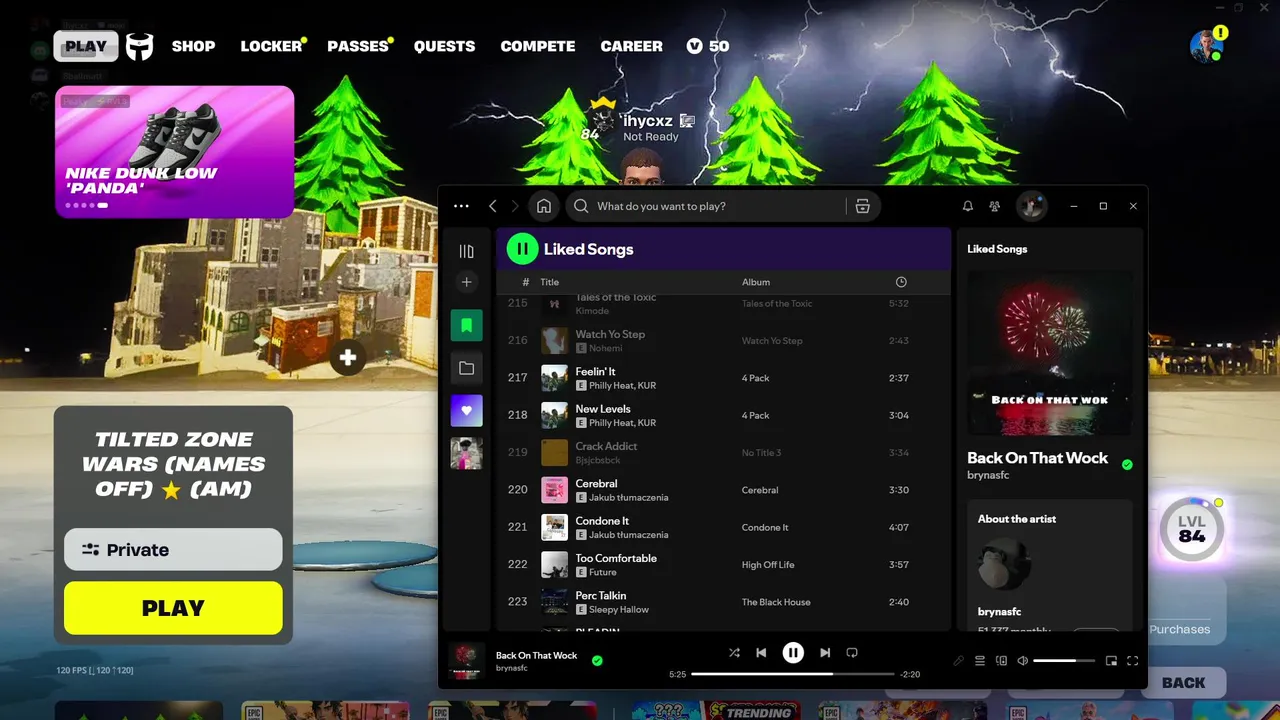Open Spotify miniplayer

(x=1111, y=661)
